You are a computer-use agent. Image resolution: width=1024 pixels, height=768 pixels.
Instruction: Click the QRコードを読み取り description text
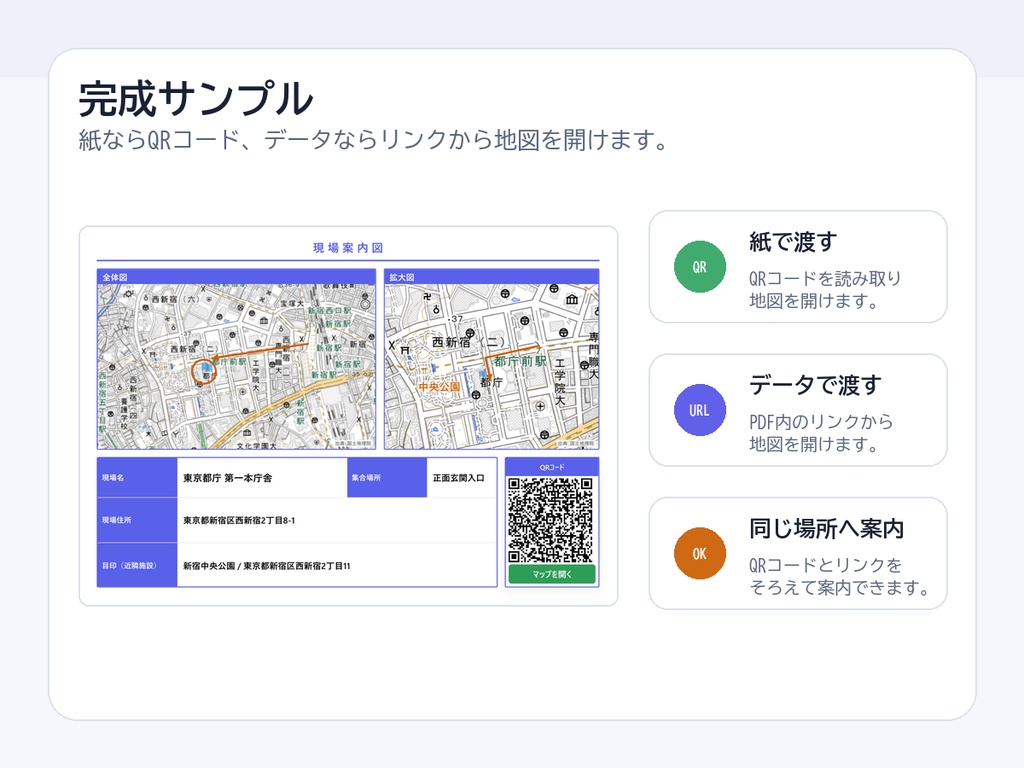tap(825, 278)
